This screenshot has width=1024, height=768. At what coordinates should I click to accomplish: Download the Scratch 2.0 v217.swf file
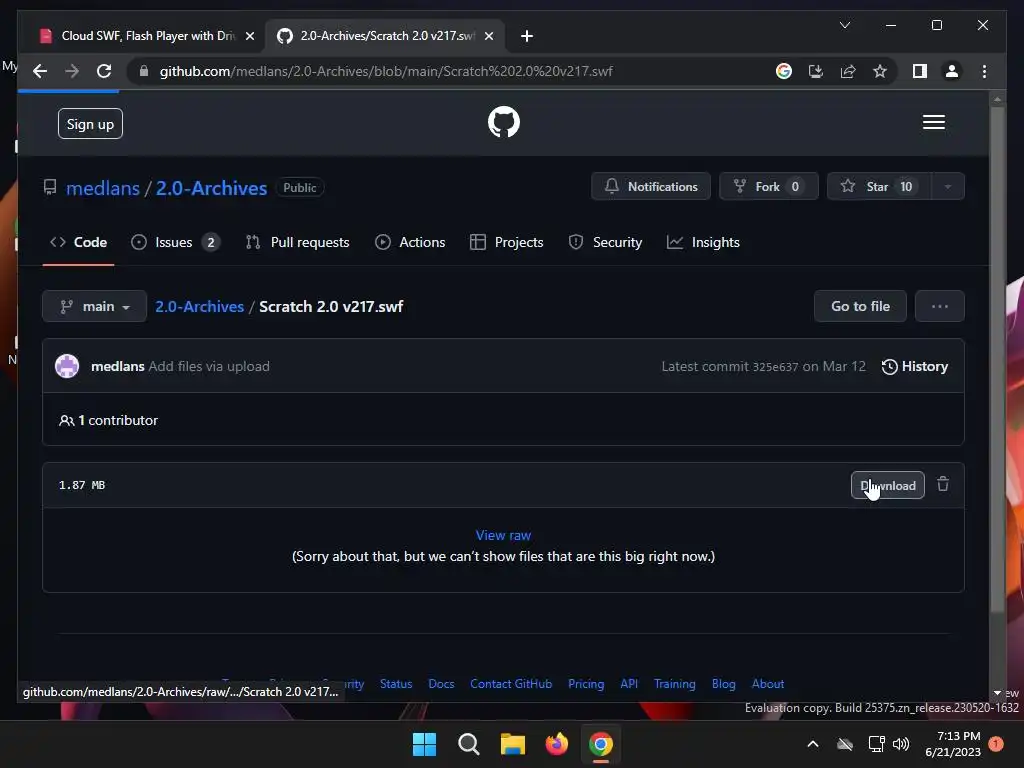[888, 485]
